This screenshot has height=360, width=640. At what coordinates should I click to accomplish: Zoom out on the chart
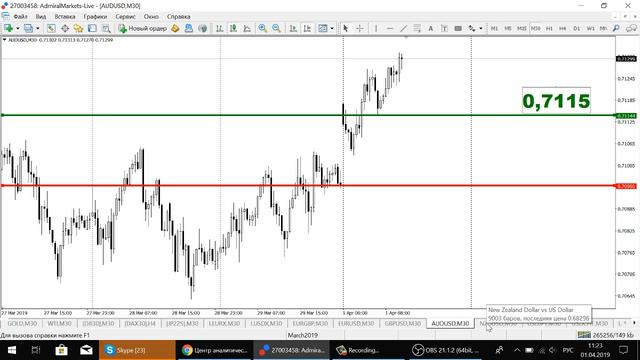pos(276,28)
